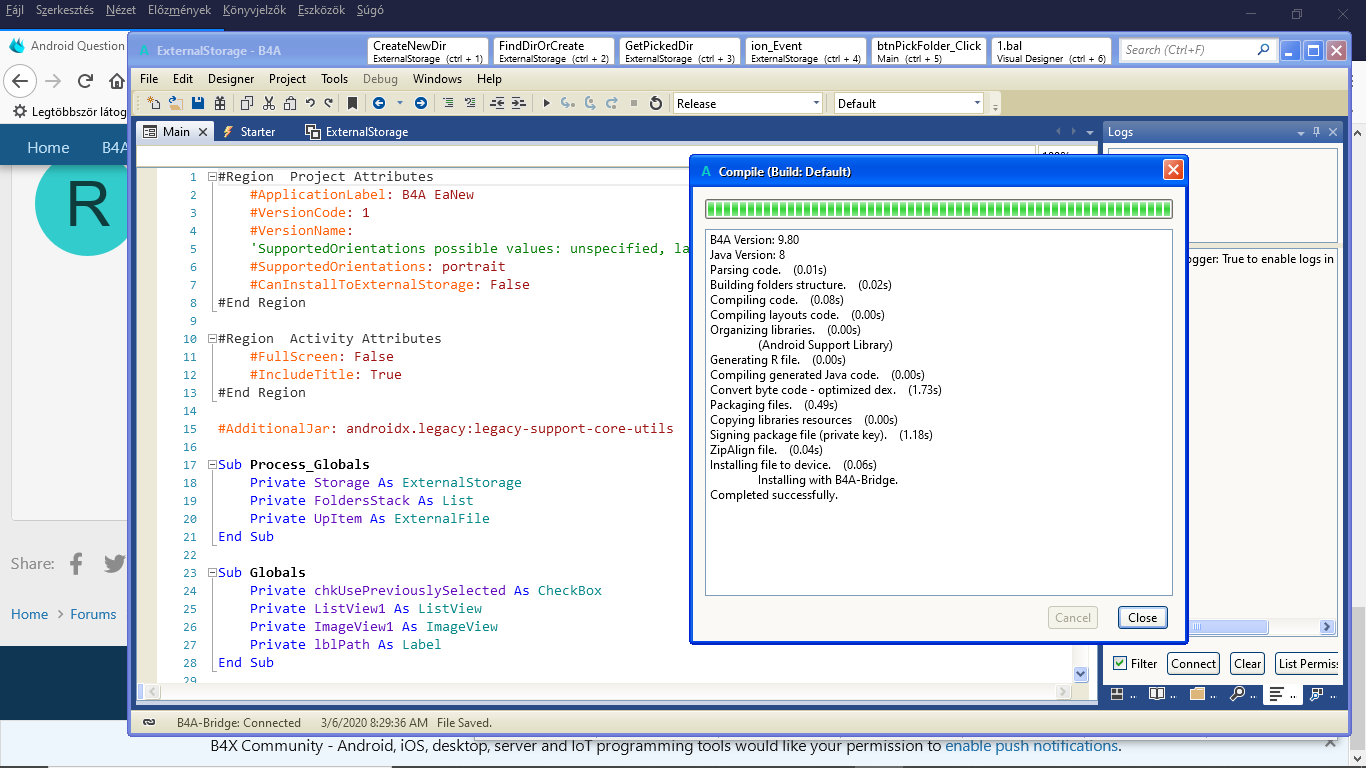This screenshot has height=768, width=1366.
Task: Open the Libraries Manager book tab icon
Action: point(1157,694)
